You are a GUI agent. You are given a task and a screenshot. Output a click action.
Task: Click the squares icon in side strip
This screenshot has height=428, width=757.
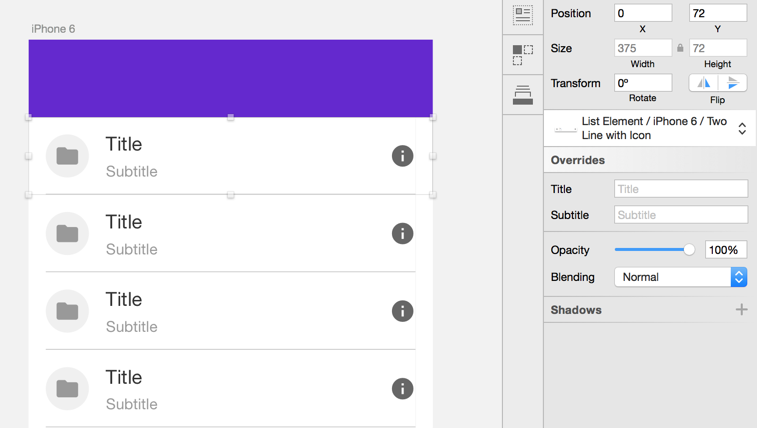522,55
